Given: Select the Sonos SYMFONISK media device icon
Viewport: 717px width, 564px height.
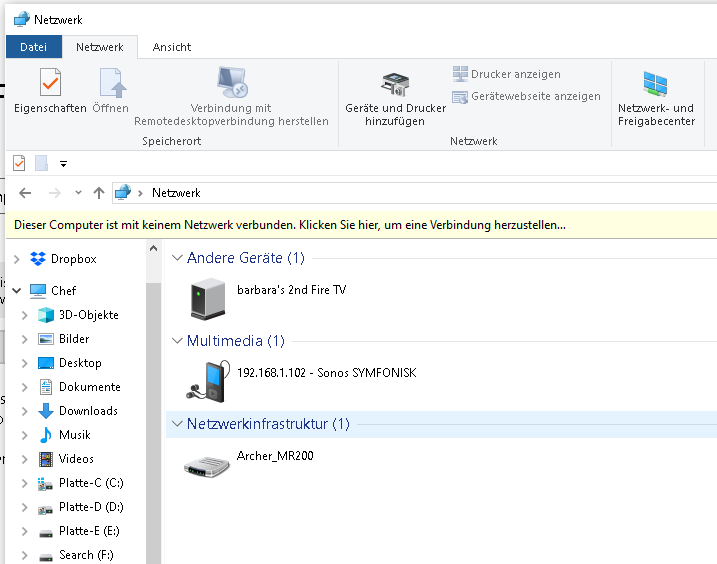Looking at the screenshot, I should [x=208, y=381].
